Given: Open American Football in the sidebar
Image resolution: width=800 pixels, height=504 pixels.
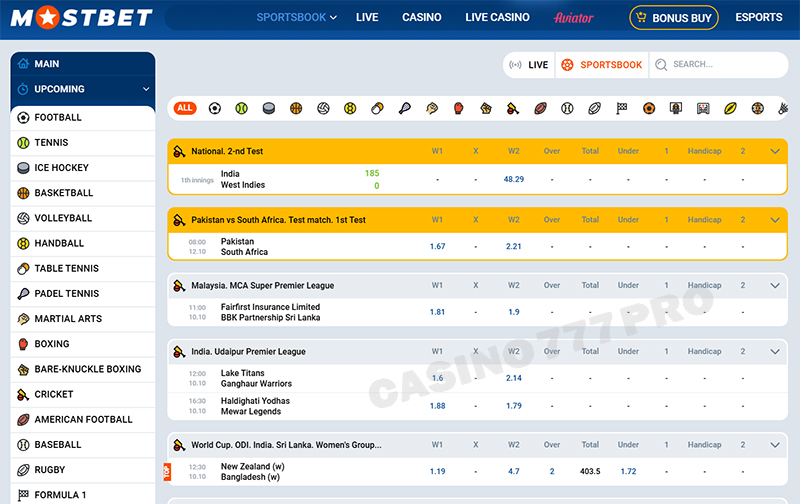Looking at the screenshot, I should pos(83,419).
